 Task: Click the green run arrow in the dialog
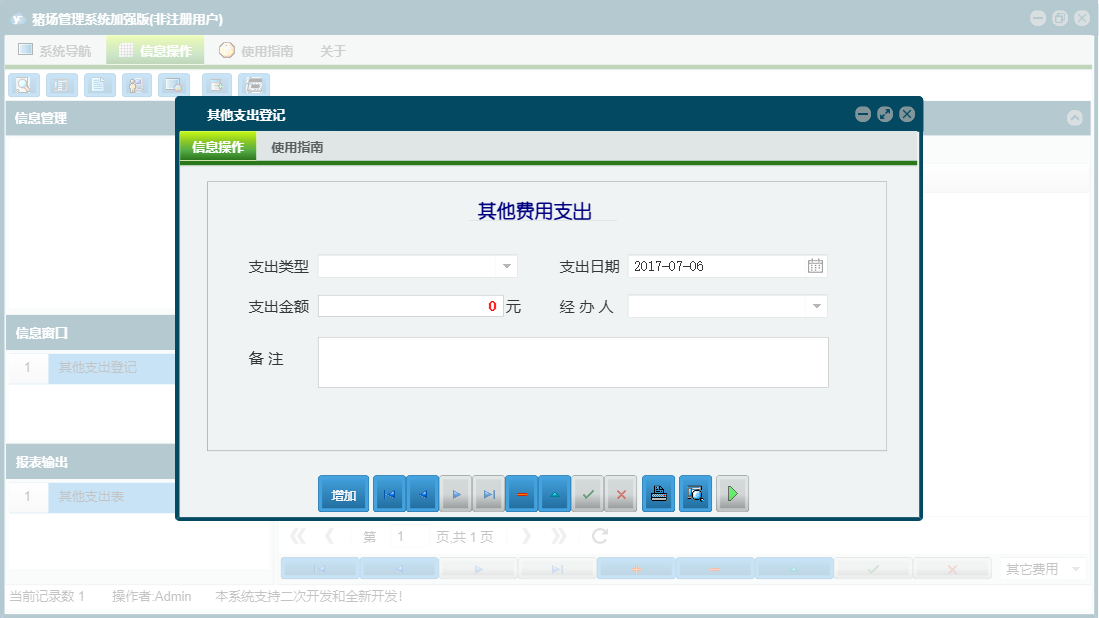[732, 493]
